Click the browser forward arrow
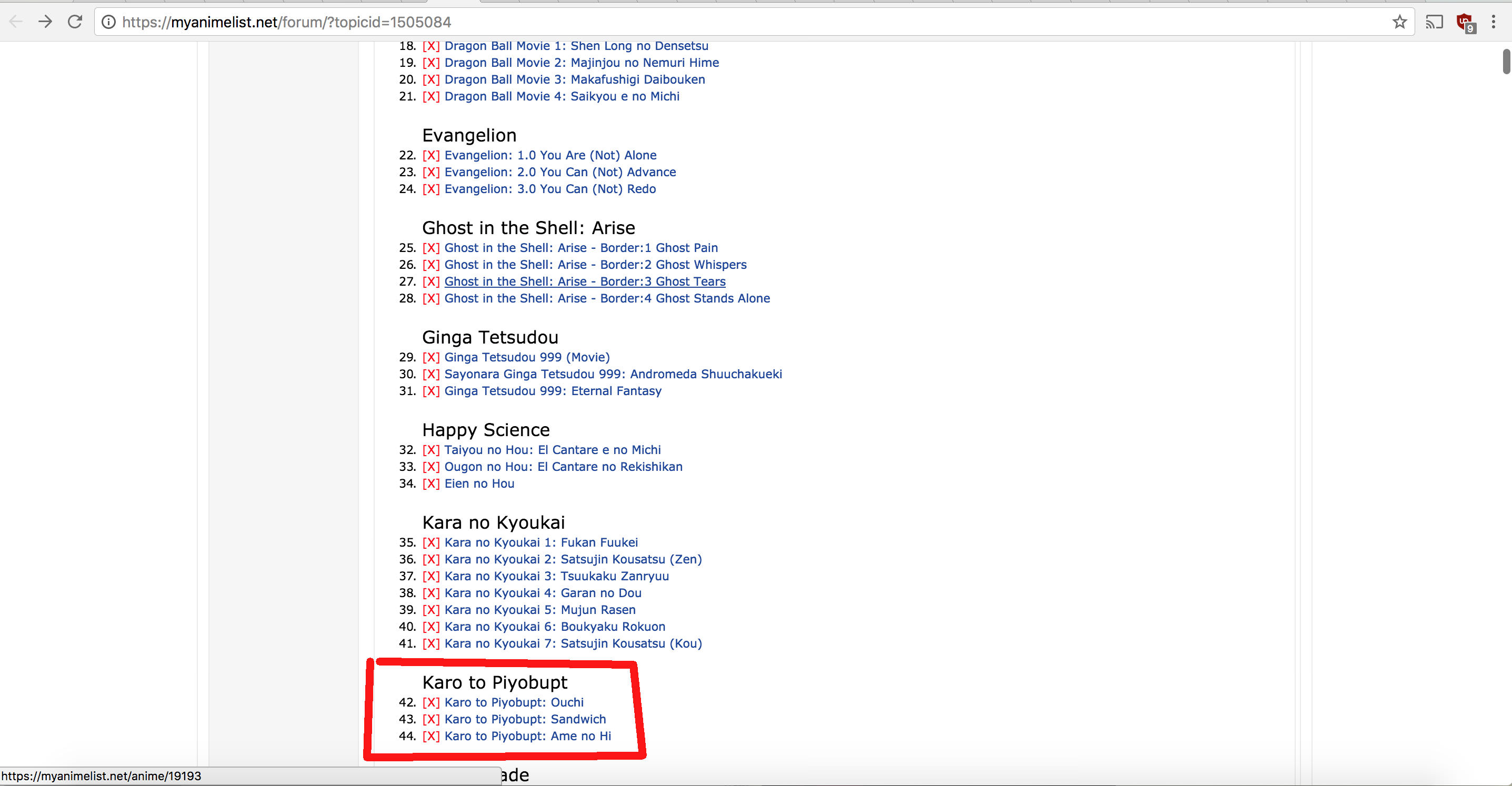The height and width of the screenshot is (786, 1512). [x=45, y=22]
